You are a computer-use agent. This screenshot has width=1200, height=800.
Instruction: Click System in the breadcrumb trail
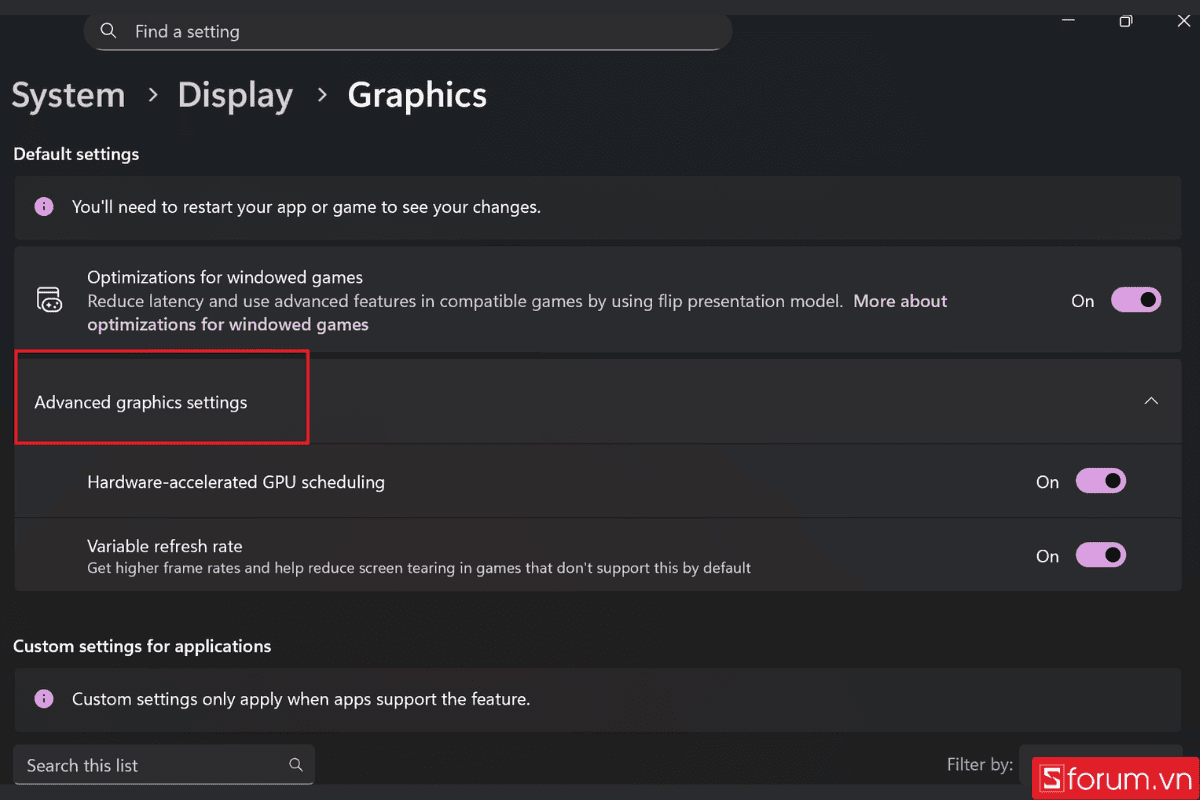click(x=68, y=95)
